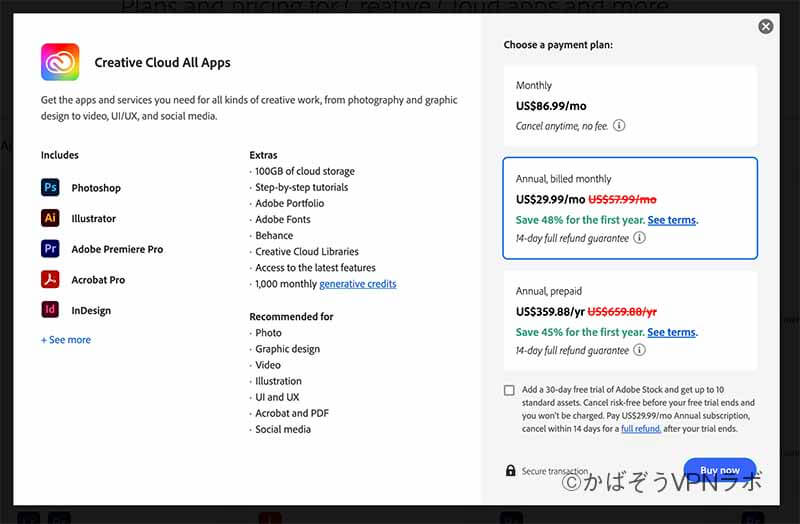Screen dimensions: 800x524
Task: Click 'Creative Cloud Libraries' in Extras
Action: 307,252
